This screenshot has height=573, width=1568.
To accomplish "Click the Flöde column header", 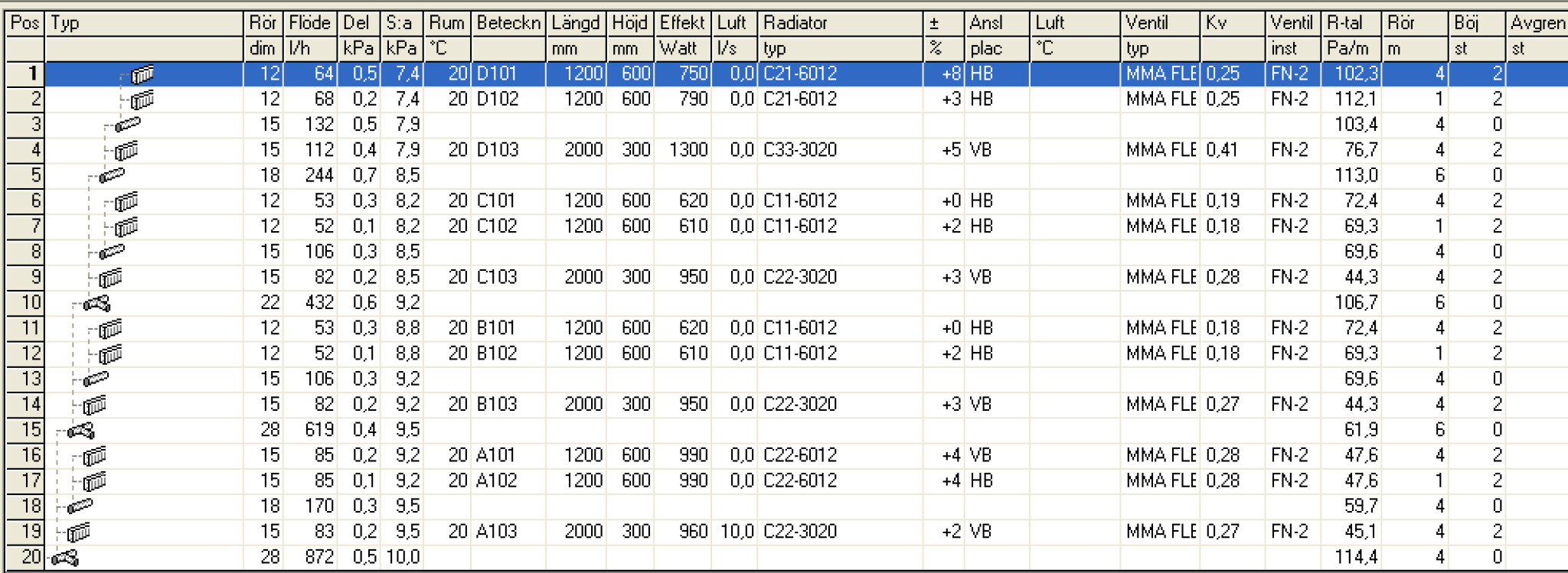I will tap(309, 23).
